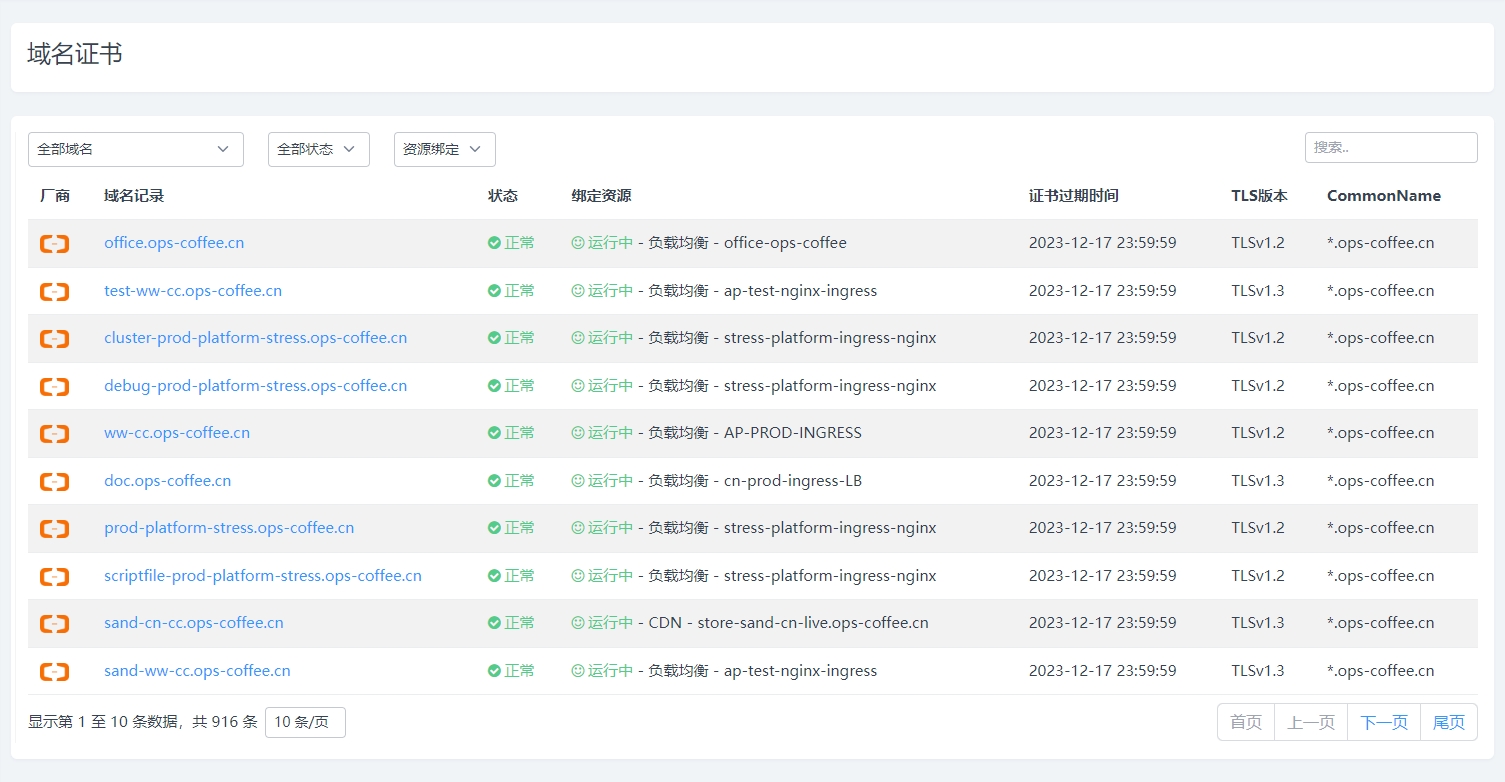Click the vendor icon beside prod-platform-stress.ops-coffee.cn
This screenshot has height=782, width=1505.
54,528
